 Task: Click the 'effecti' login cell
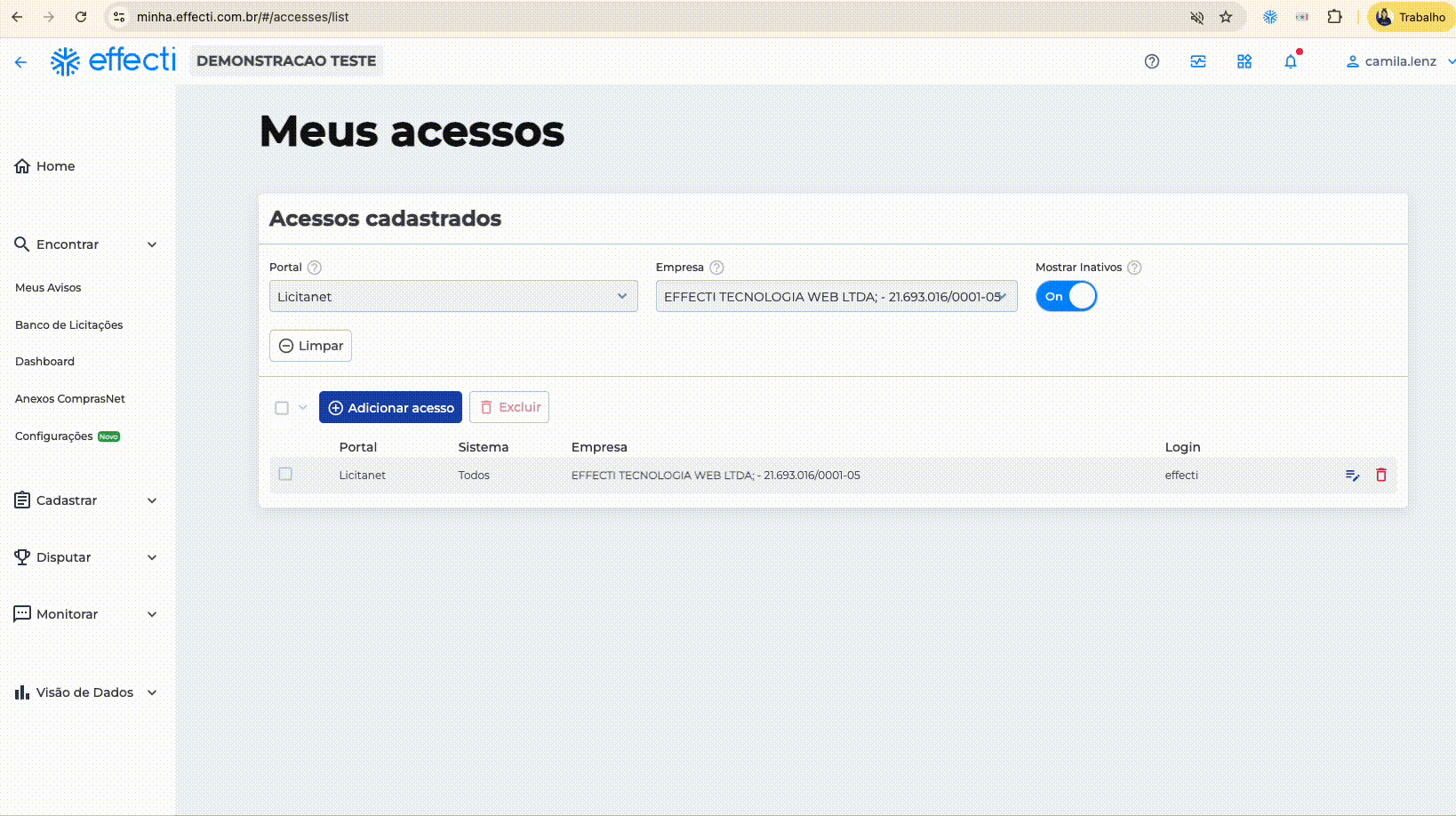click(1181, 476)
